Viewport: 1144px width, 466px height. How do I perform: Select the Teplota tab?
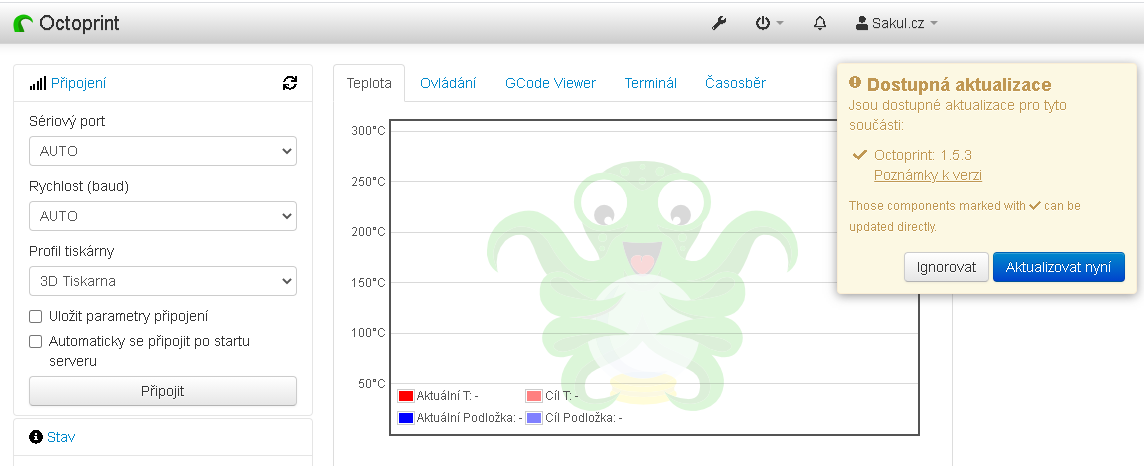click(369, 83)
